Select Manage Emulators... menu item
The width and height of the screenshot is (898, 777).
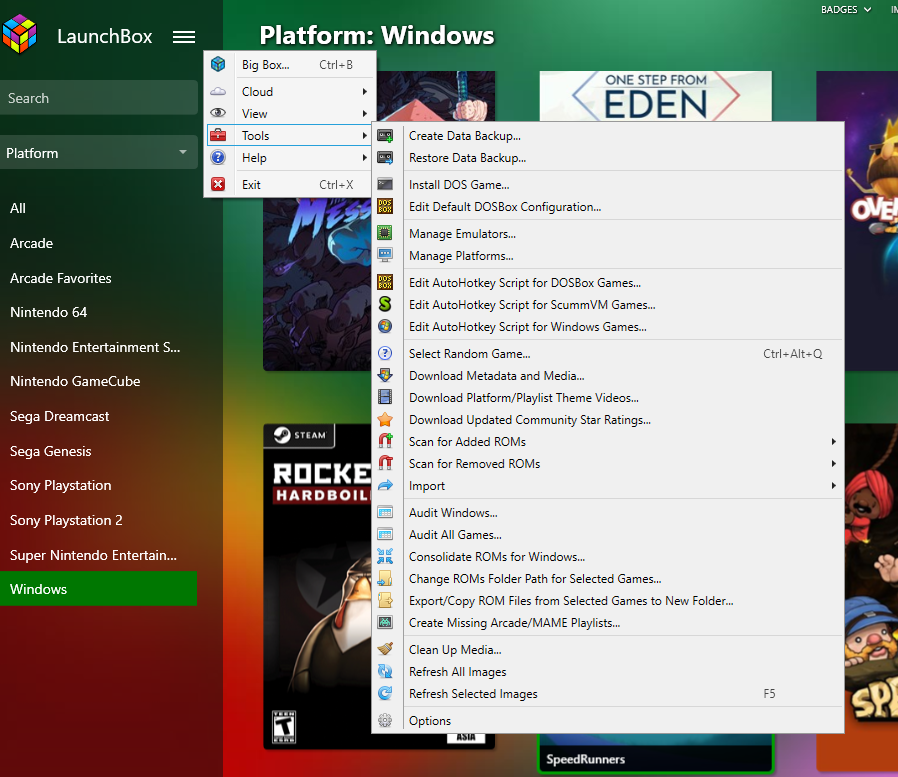coord(608,234)
